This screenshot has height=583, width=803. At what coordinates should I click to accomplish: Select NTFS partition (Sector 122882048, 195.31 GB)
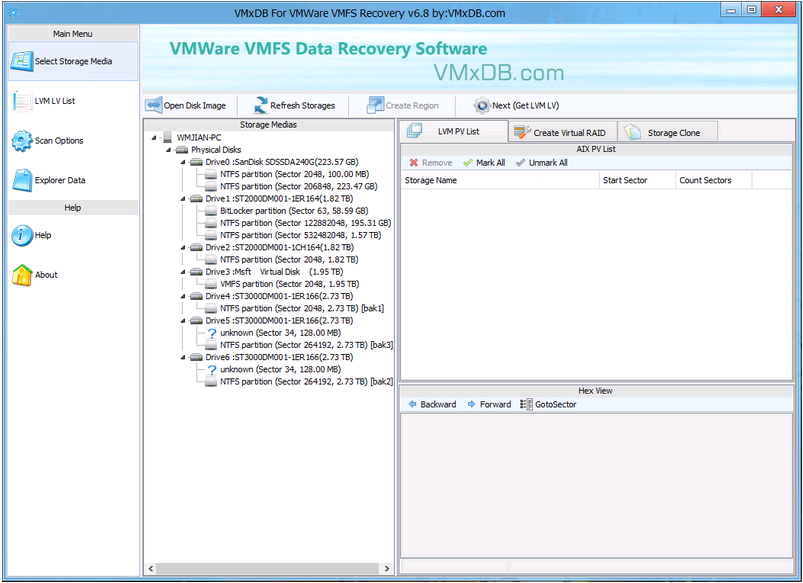click(305, 223)
